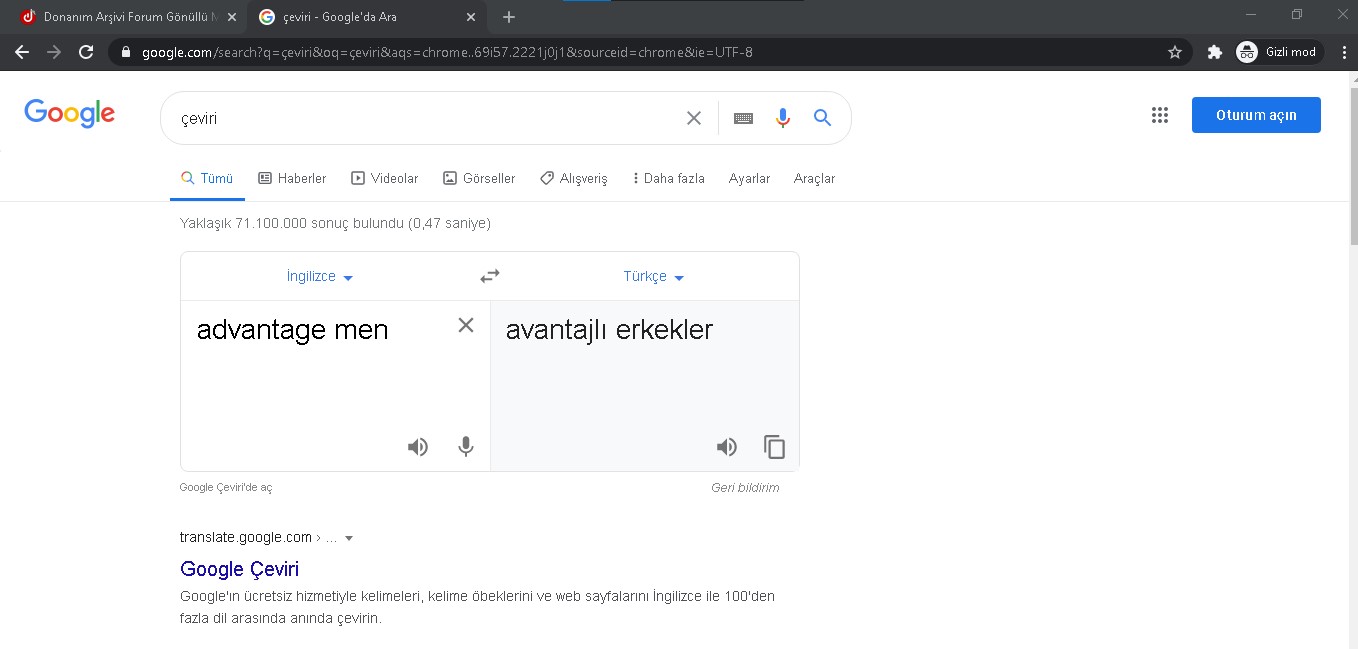
Task: Listen to the English source text
Action: pyautogui.click(x=418, y=447)
